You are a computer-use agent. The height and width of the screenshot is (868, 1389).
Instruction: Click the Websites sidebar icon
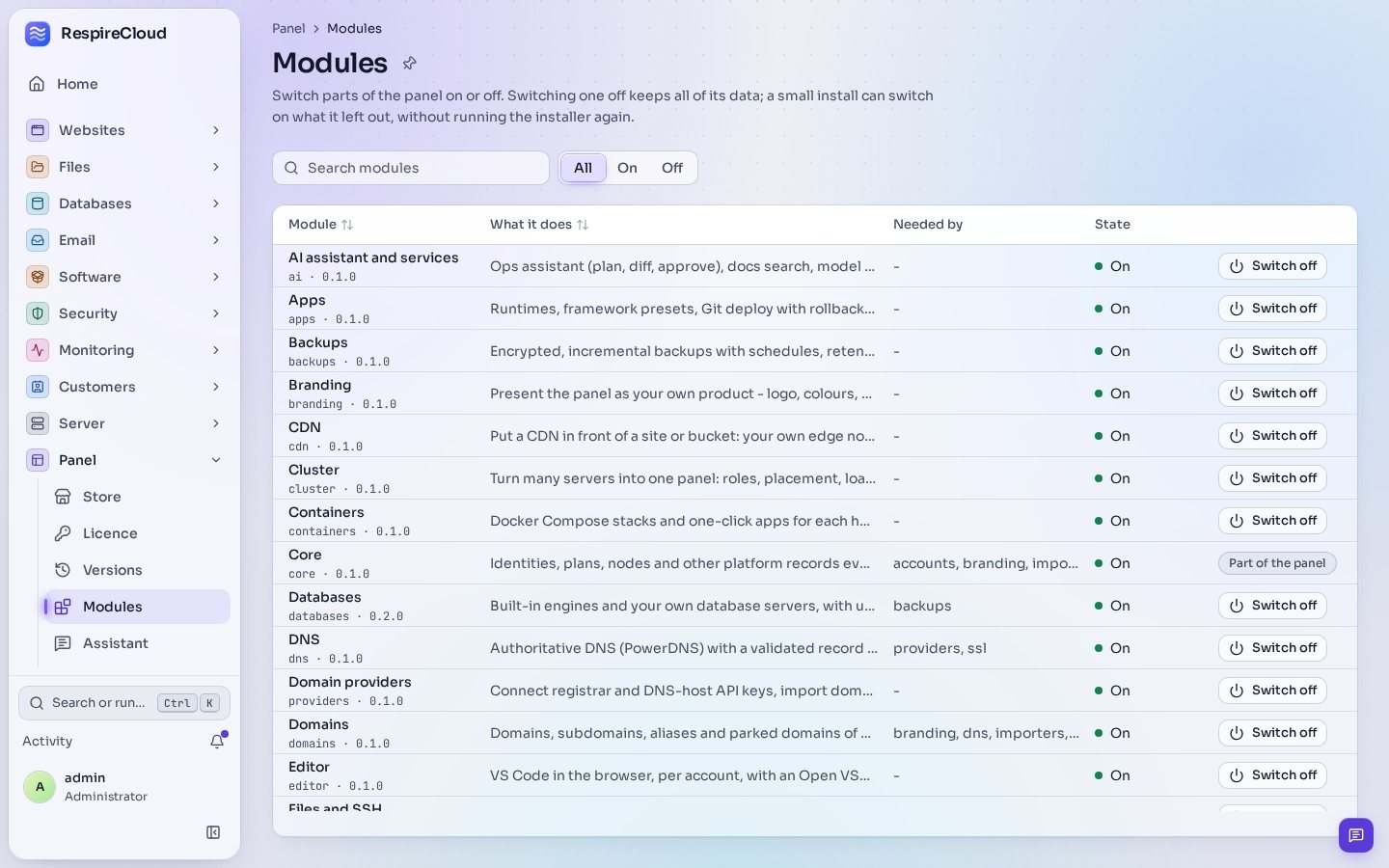point(38,130)
